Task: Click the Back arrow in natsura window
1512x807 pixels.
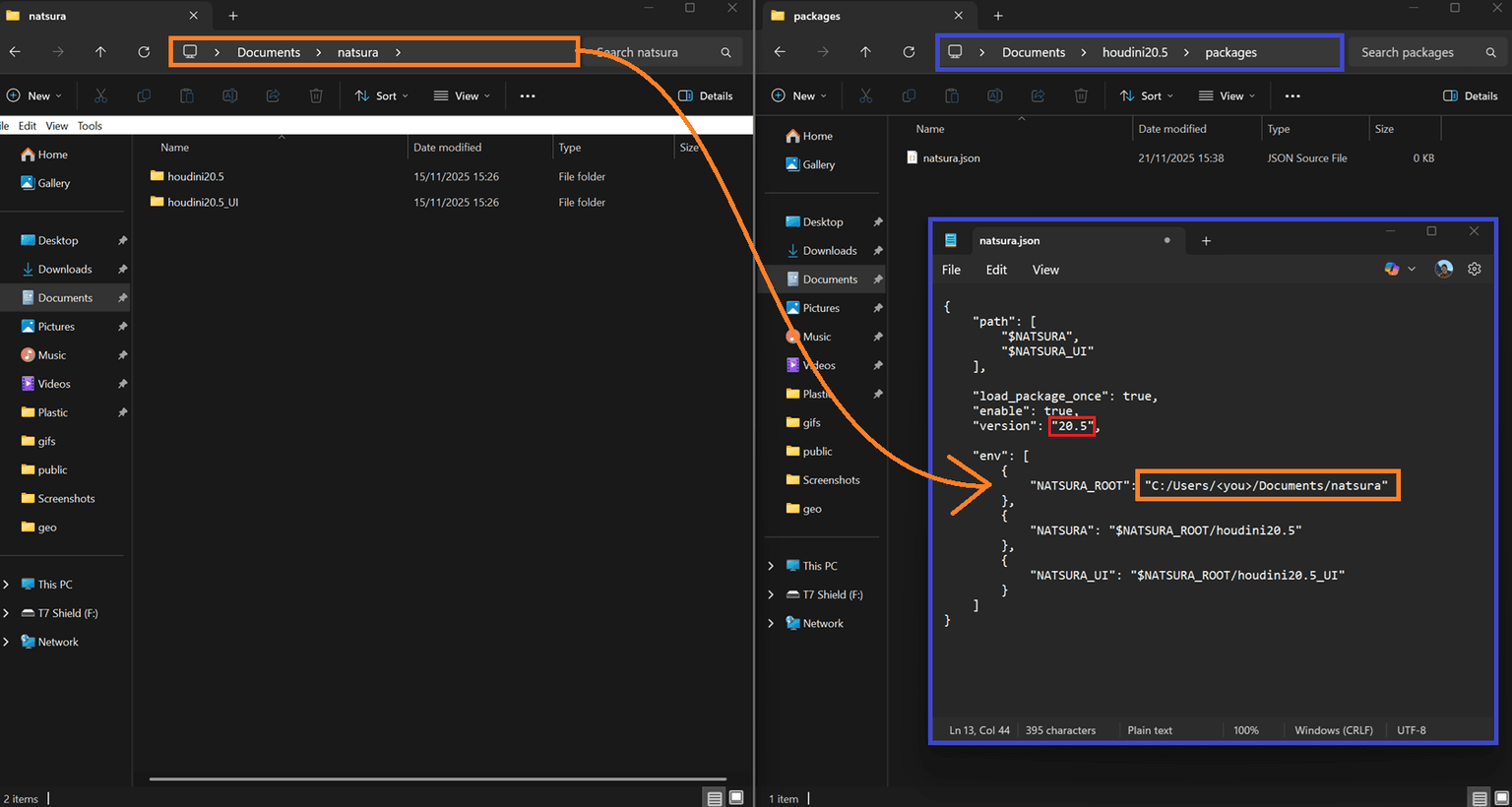Action: coord(15,52)
